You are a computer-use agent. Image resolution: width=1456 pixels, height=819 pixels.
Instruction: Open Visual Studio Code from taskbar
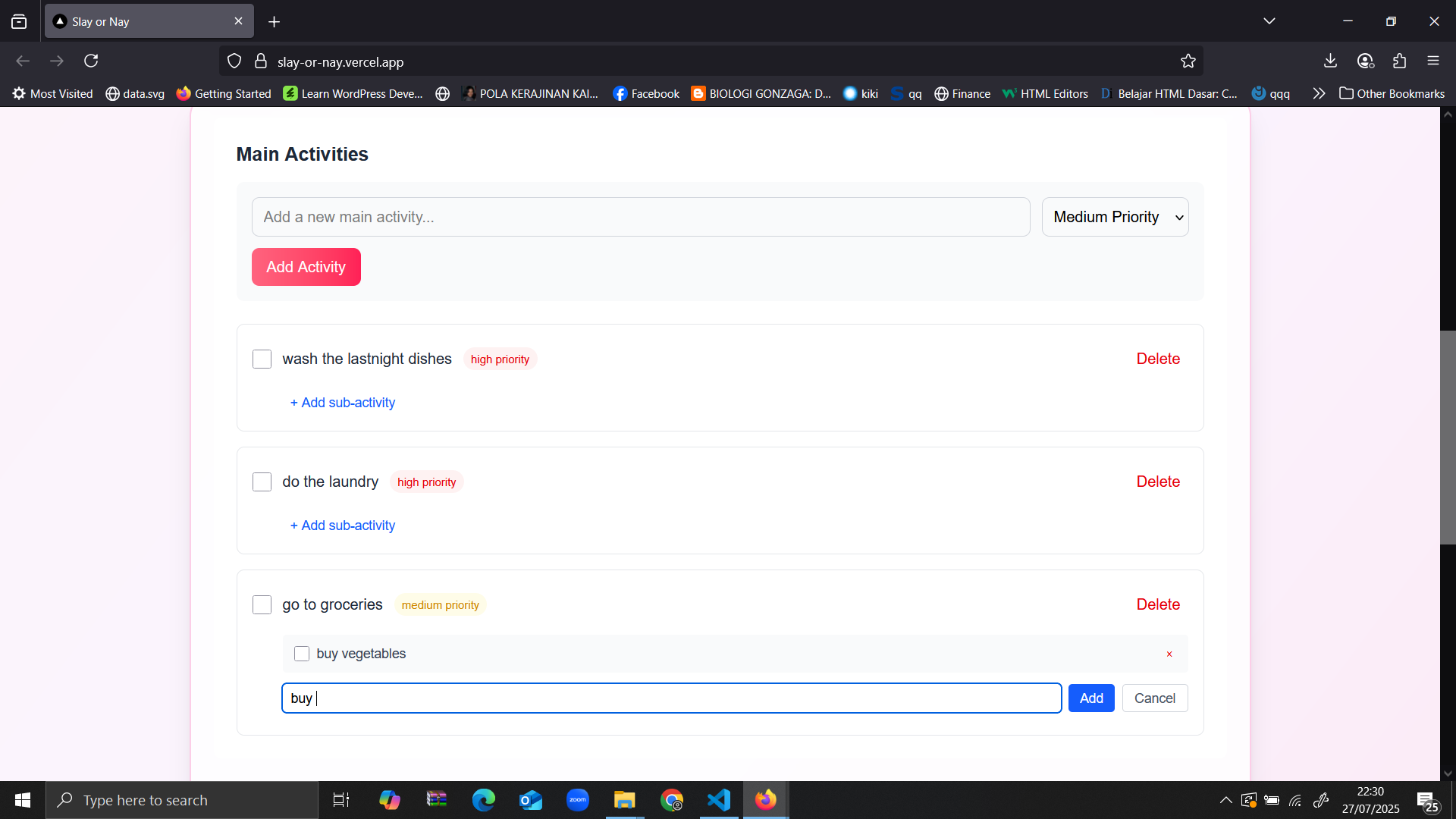pos(718,800)
